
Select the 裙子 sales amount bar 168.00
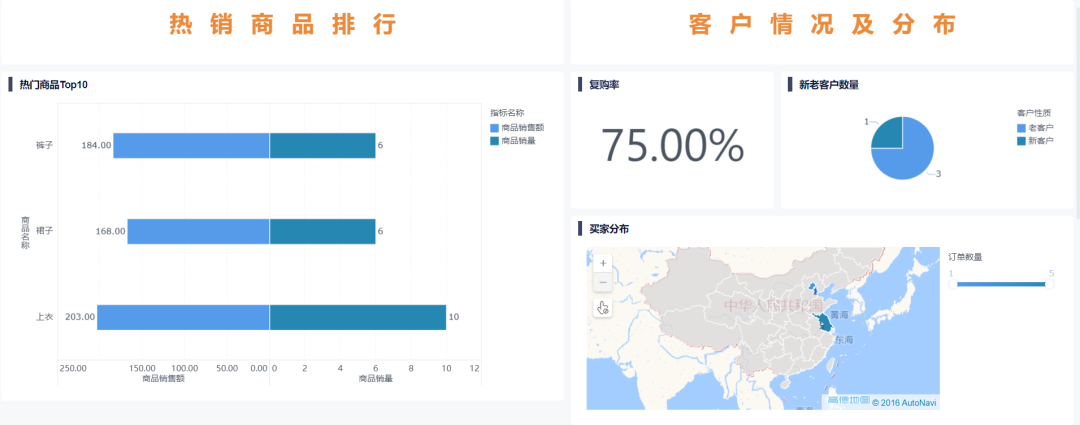198,231
